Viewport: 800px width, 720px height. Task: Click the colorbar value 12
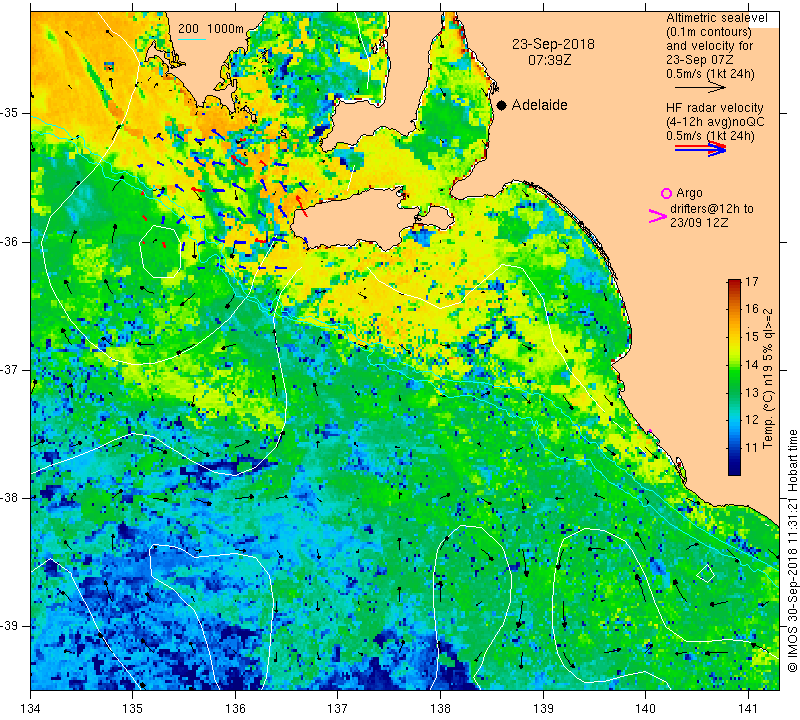752,420
